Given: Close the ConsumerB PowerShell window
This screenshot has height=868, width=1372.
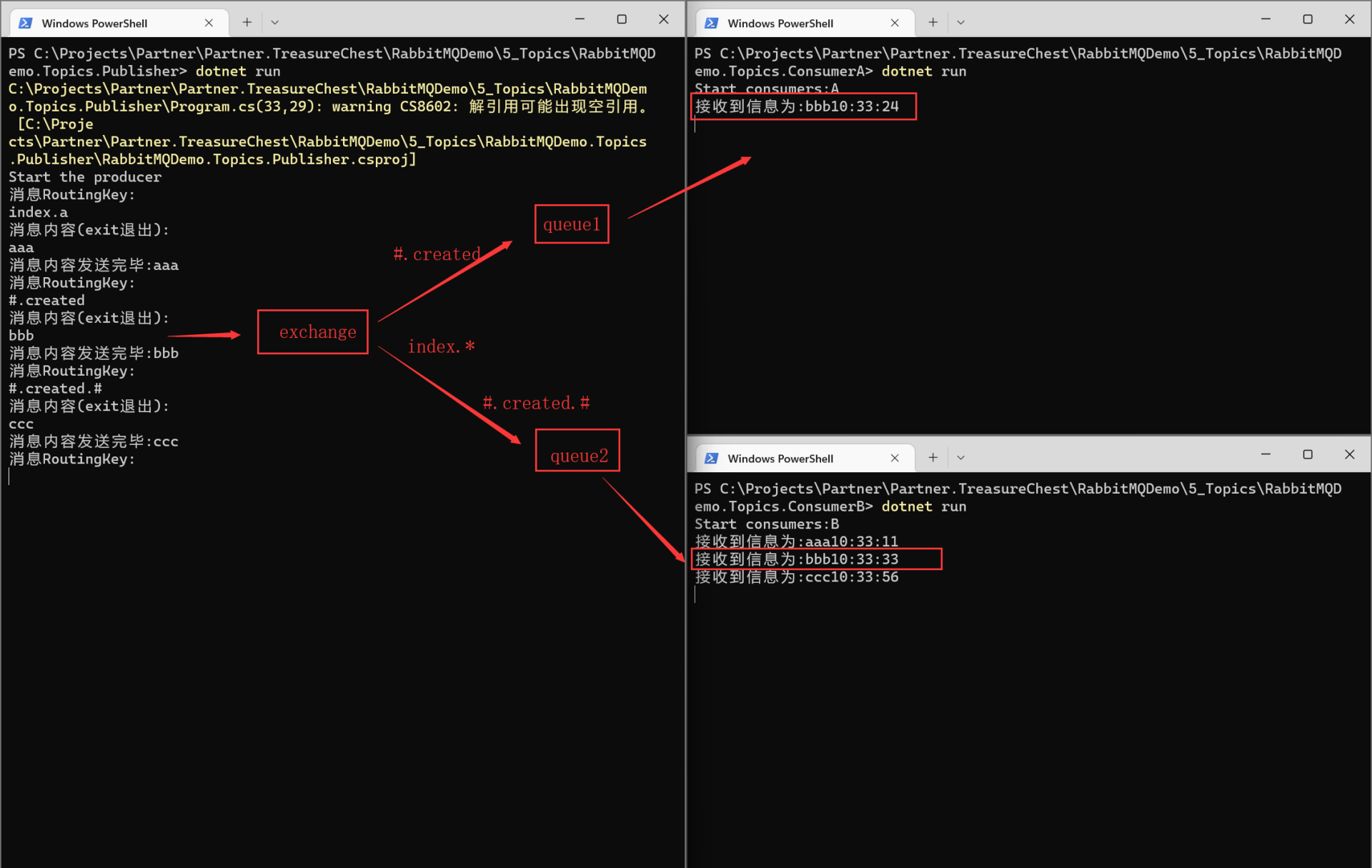Looking at the screenshot, I should (1349, 454).
